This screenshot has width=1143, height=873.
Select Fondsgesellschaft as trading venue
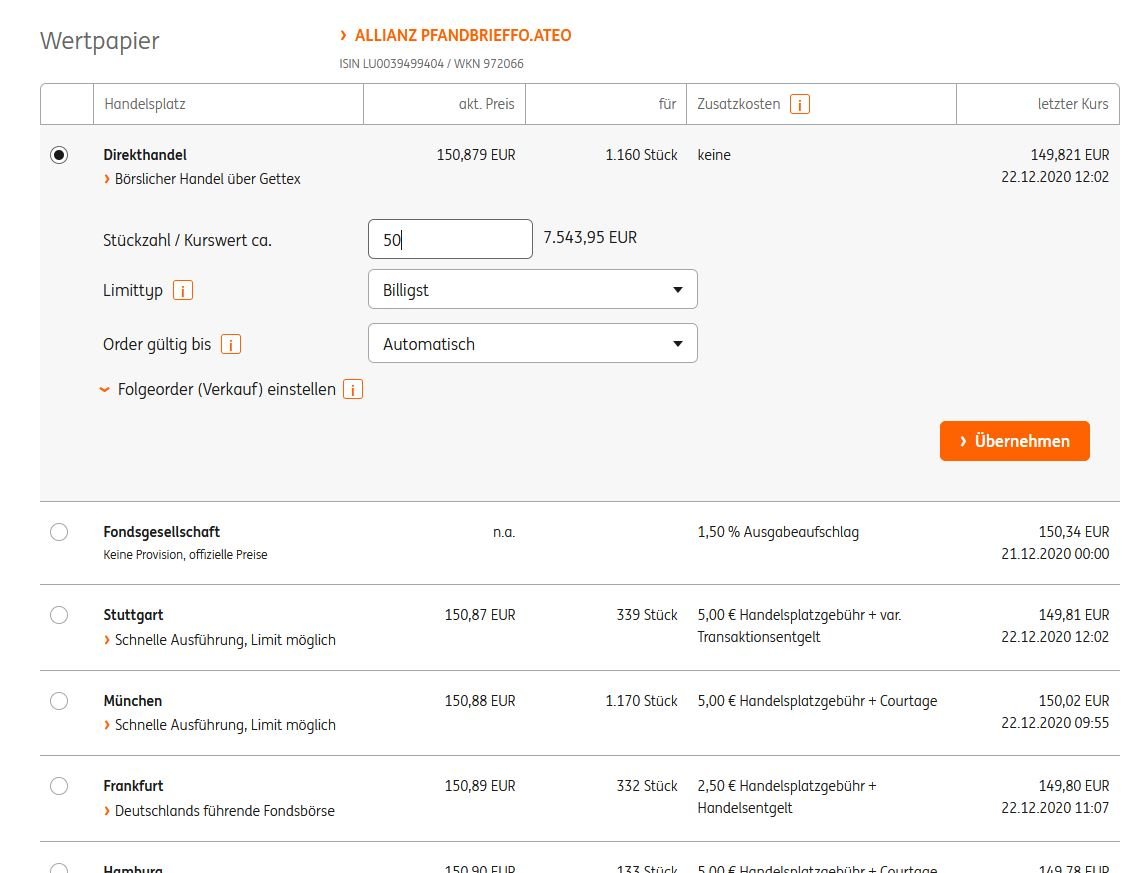click(x=59, y=532)
